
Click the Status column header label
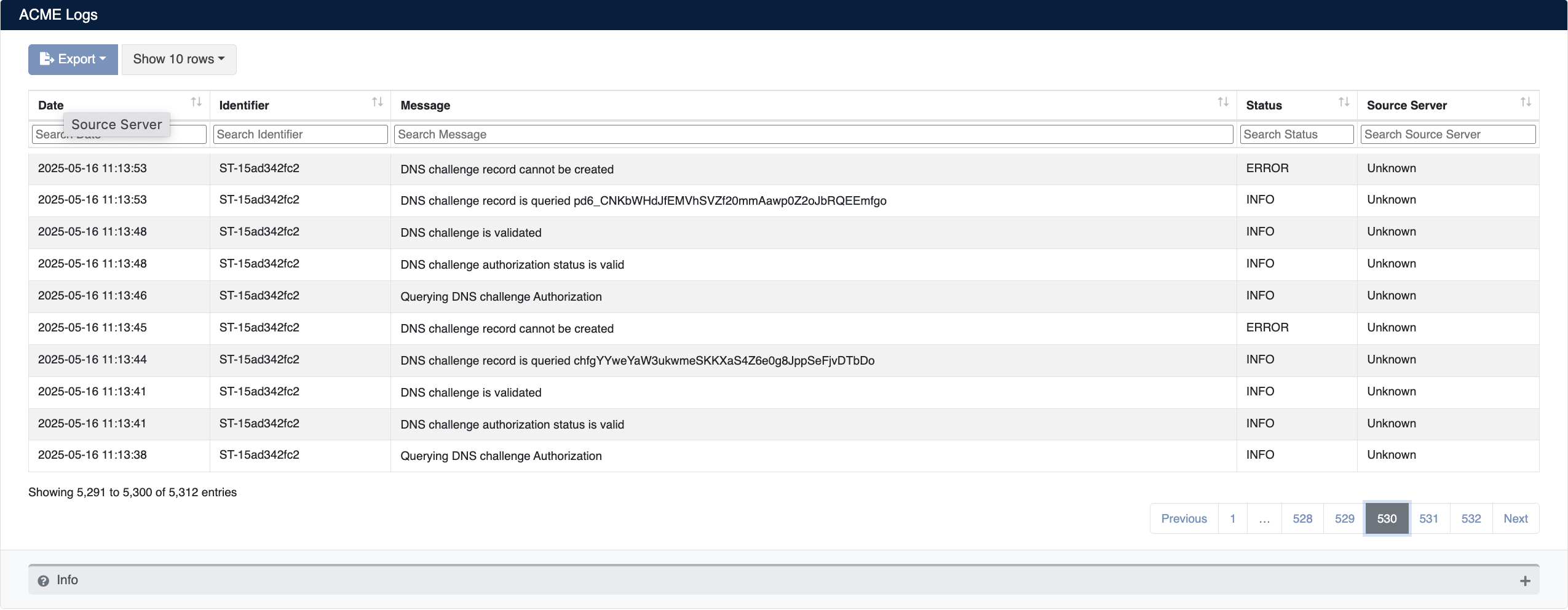(x=1264, y=105)
